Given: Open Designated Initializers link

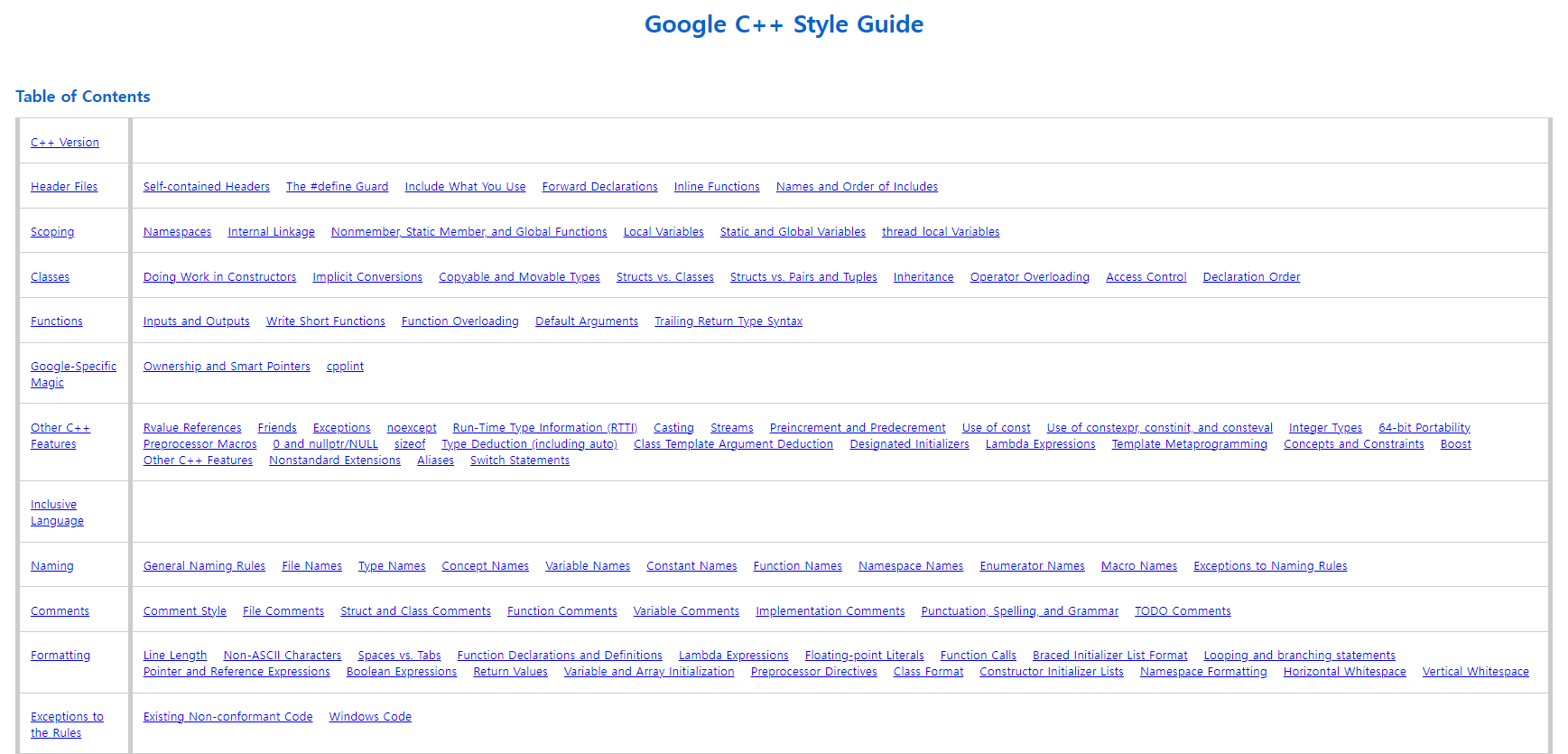Looking at the screenshot, I should [909, 444].
